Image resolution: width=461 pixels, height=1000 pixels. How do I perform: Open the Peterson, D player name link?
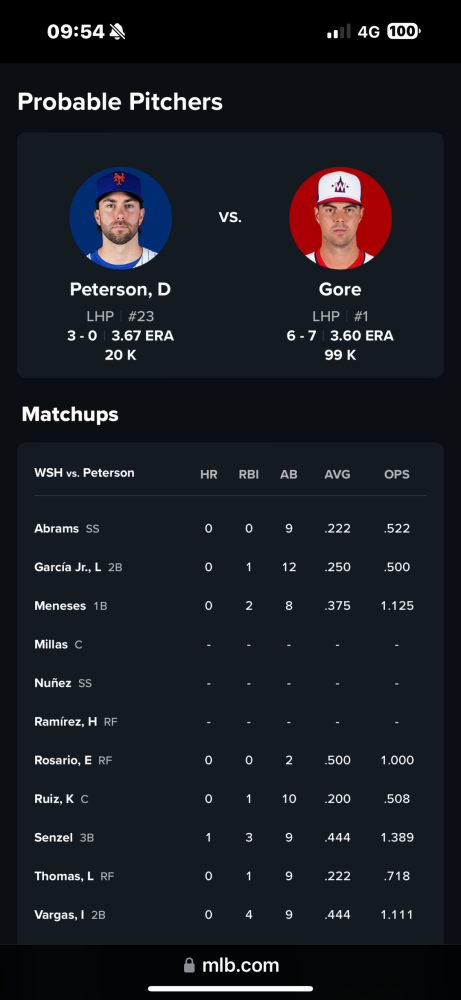[x=121, y=290]
